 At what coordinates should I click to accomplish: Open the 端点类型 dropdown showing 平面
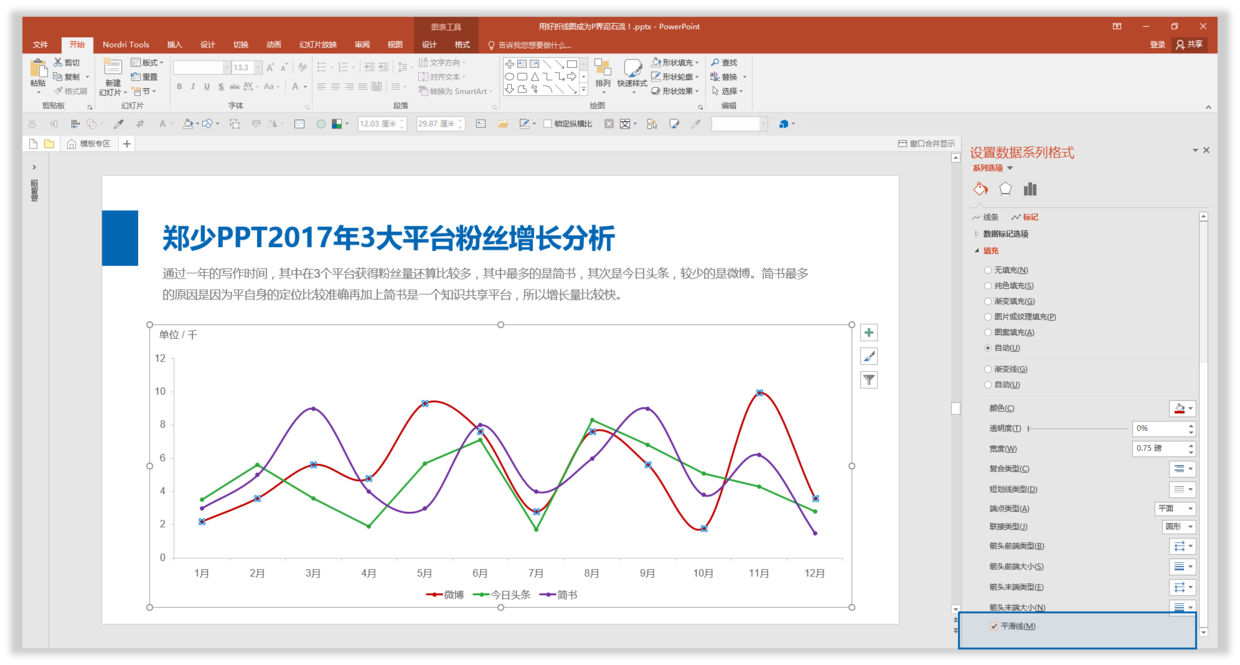(x=1176, y=509)
